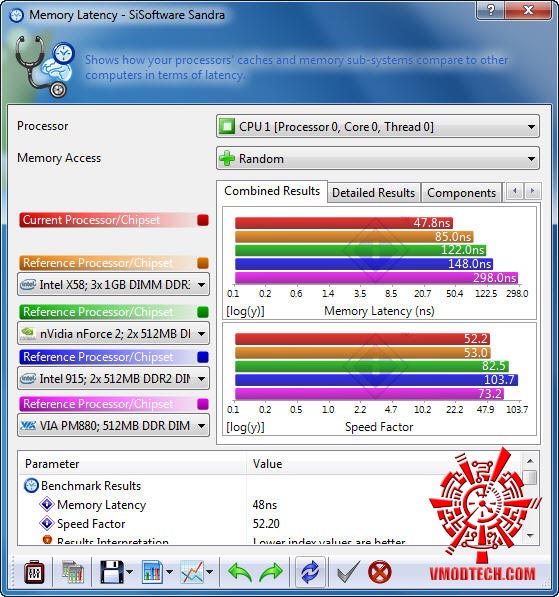
Task: Close the Memory Latency window
Action: [528, 10]
